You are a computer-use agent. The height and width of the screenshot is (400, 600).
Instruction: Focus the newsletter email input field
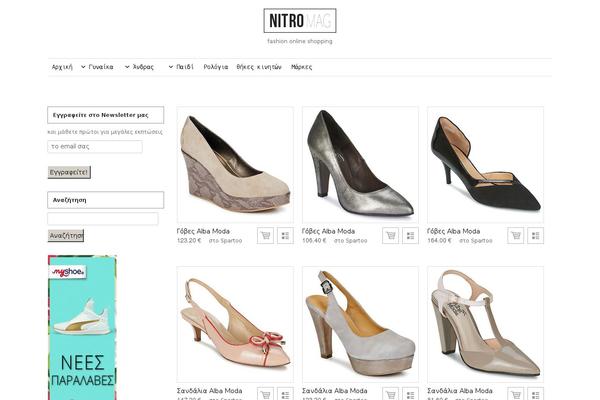pos(95,147)
